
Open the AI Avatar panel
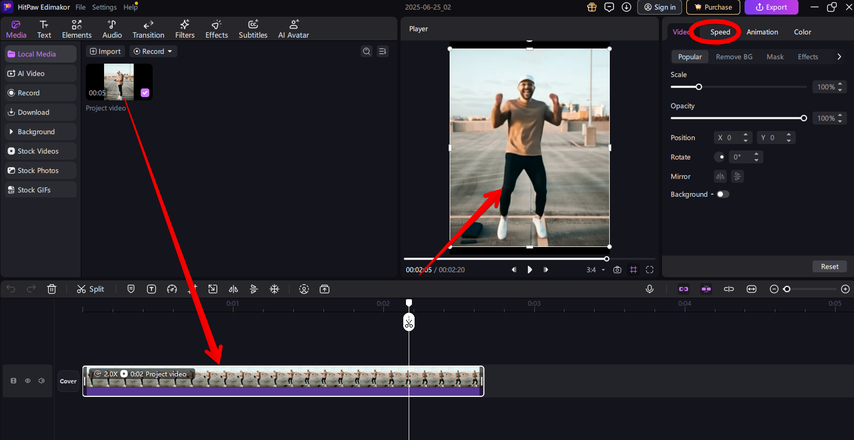pos(294,29)
